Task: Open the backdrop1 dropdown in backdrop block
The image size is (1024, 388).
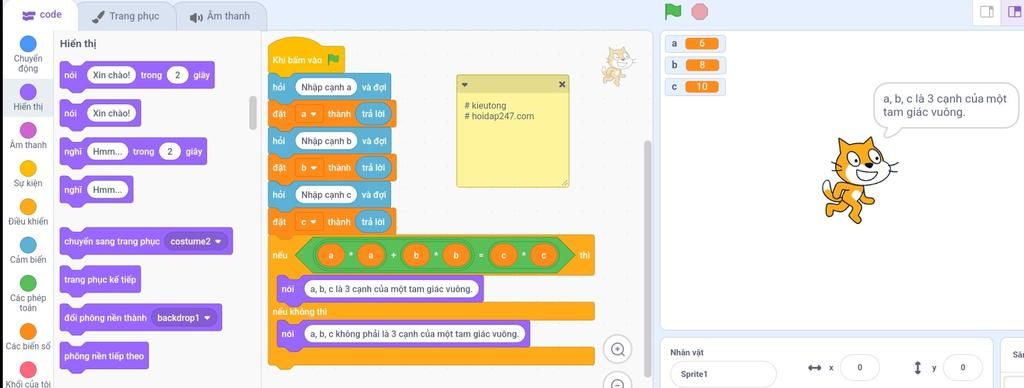Action: (184, 317)
